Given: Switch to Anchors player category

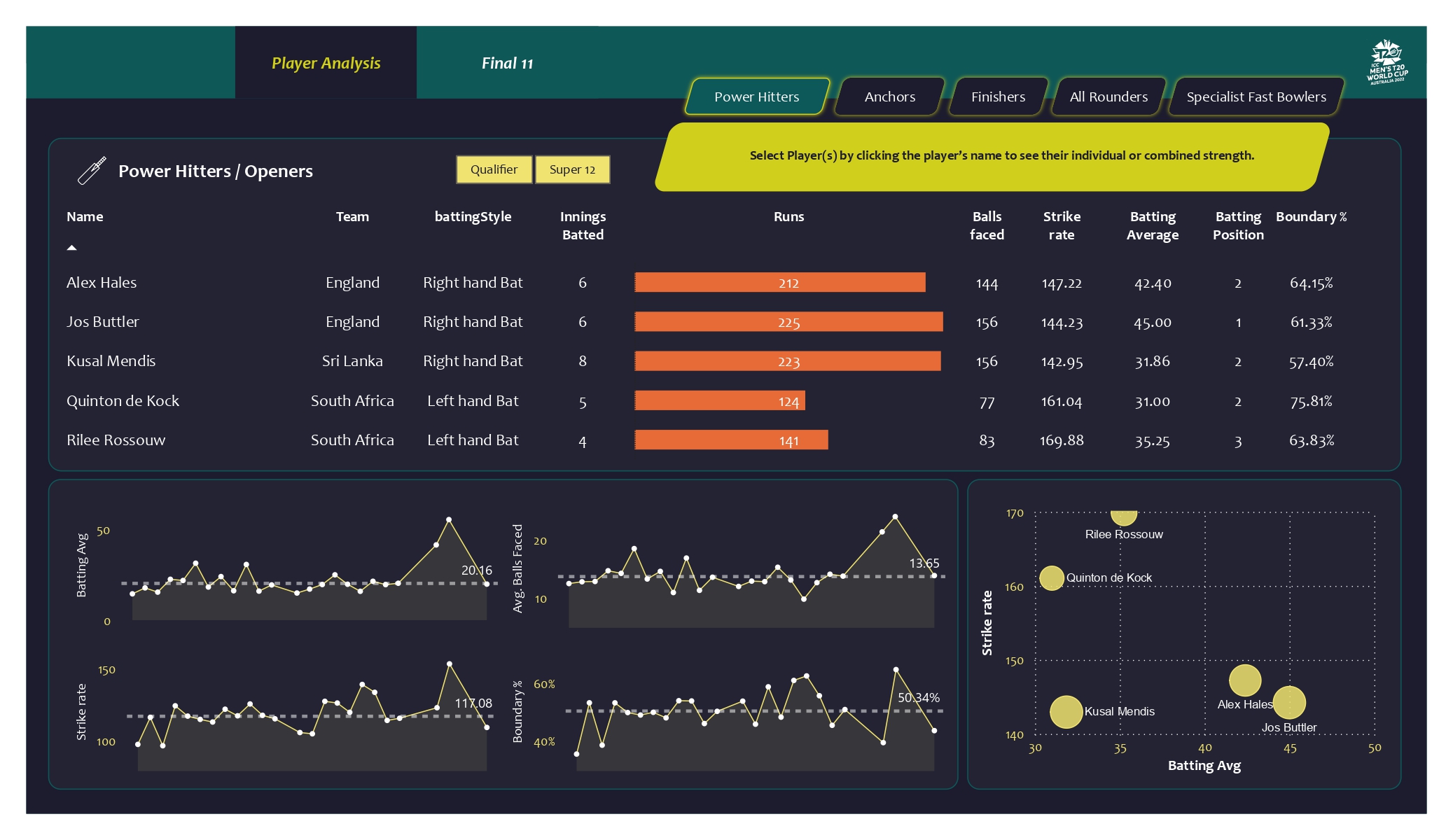Looking at the screenshot, I should [889, 97].
